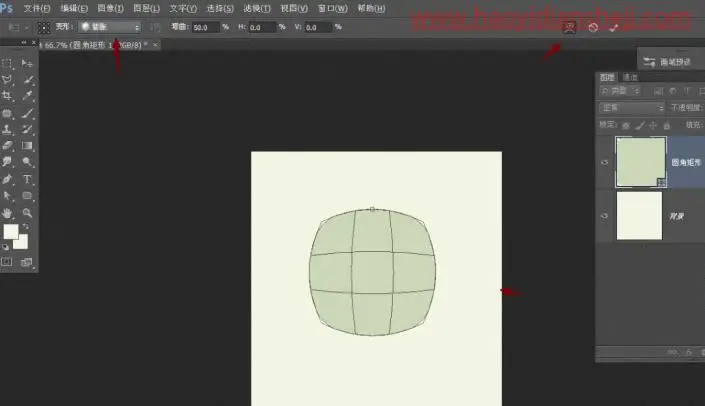Select the Brush tool

tap(27, 113)
